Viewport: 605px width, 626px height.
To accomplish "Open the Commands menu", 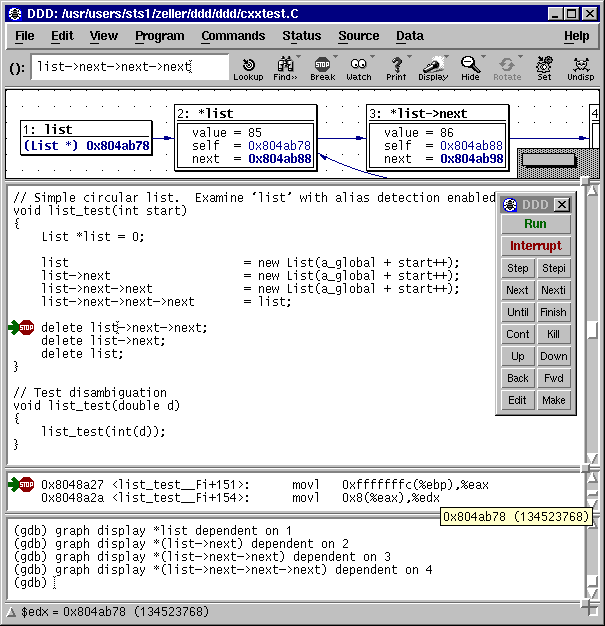I will 233,36.
